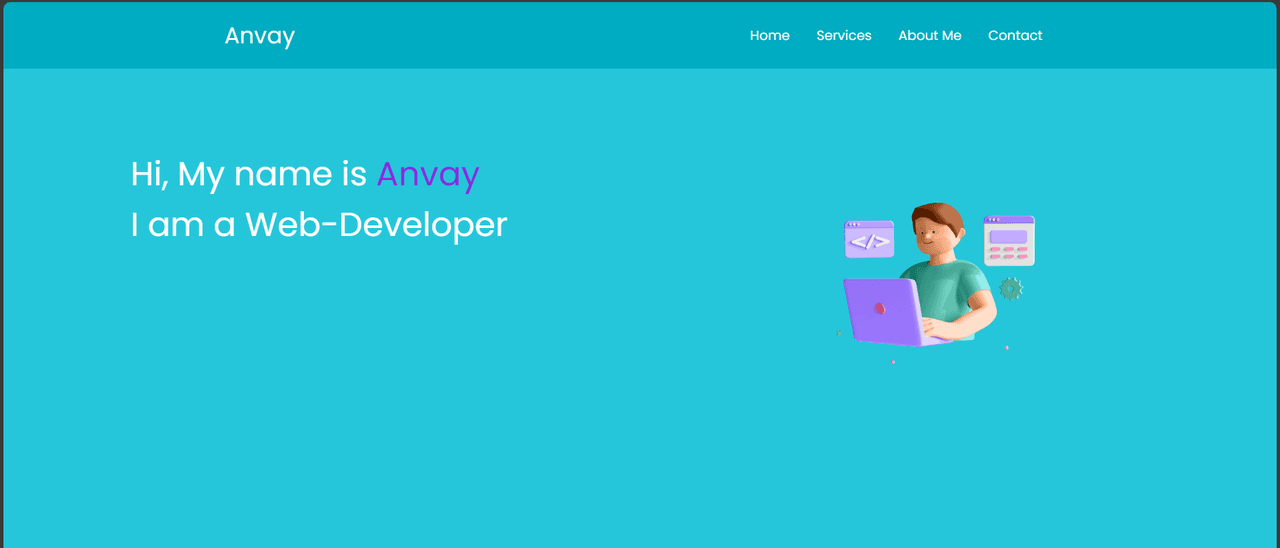Click the gray form window icon
The image size is (1280, 548).
click(1008, 241)
